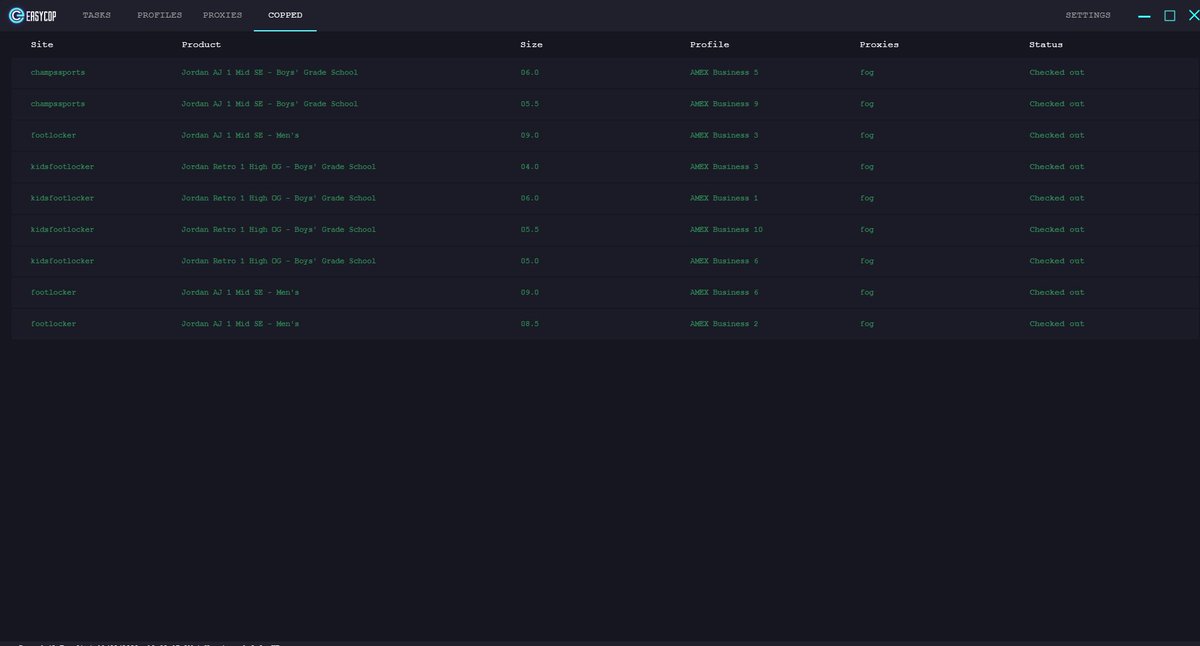The width and height of the screenshot is (1200, 646).
Task: Click Checked out status in size 05.0 row
Action: 1057,261
